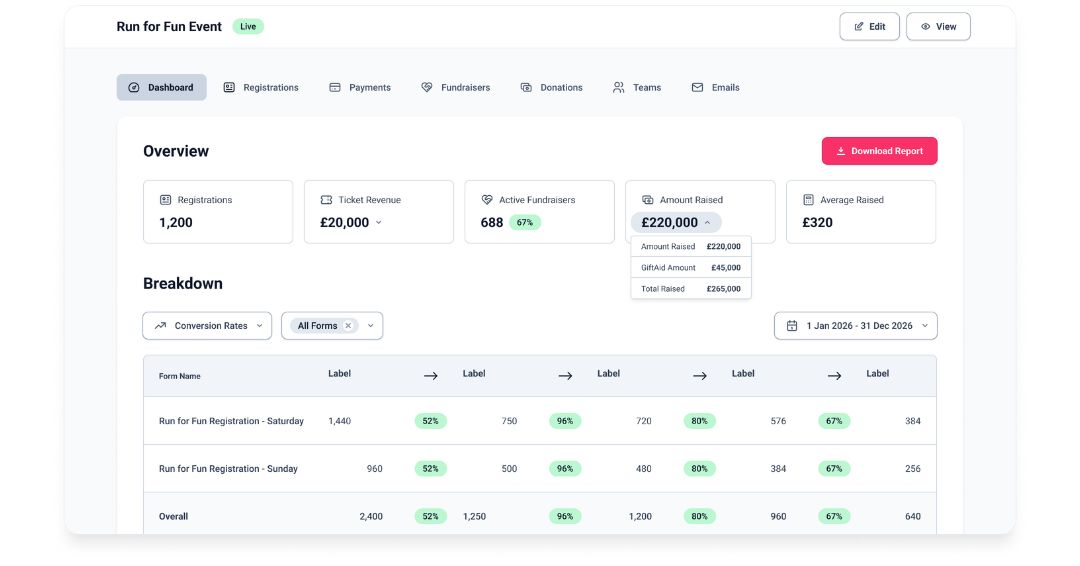Click the Amount Raised money icon

tap(647, 200)
